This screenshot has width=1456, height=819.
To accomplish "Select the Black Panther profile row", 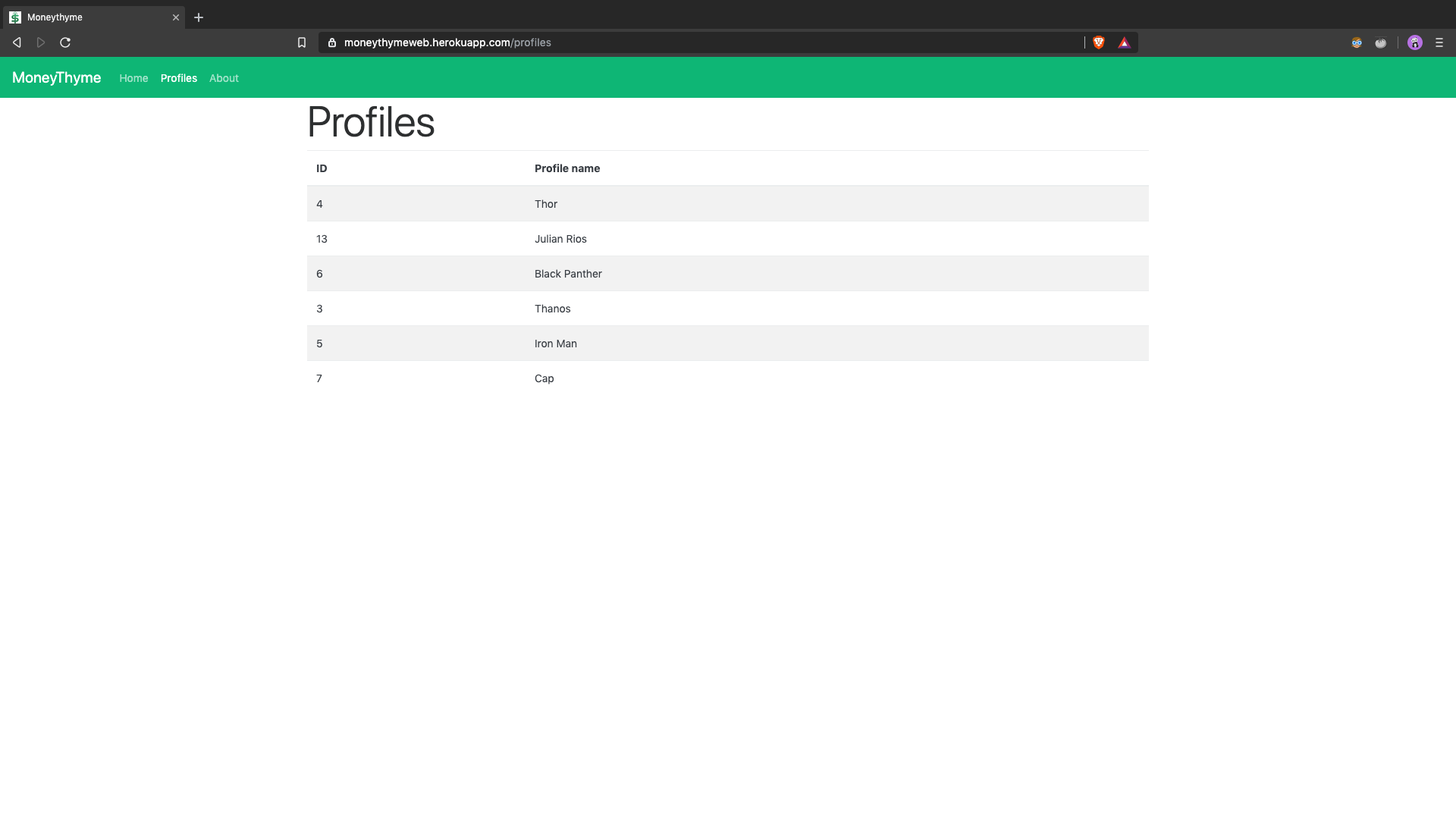I will [x=568, y=274].
